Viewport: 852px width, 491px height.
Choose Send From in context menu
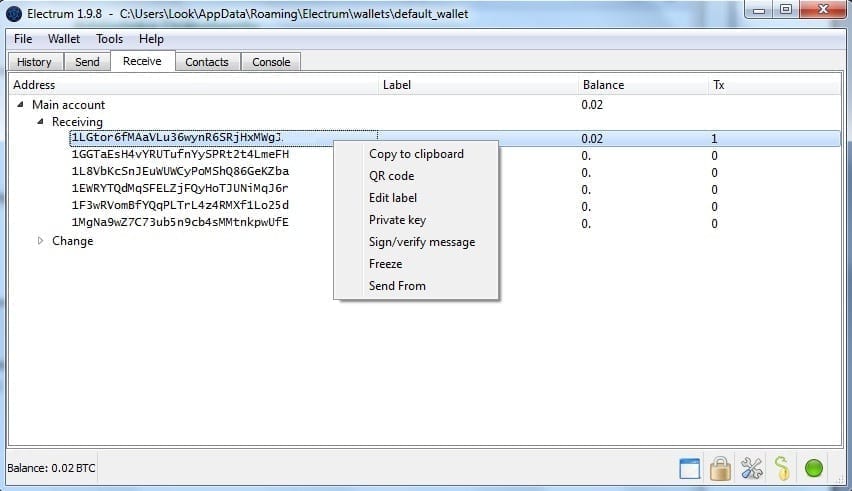pyautogui.click(x=416, y=286)
